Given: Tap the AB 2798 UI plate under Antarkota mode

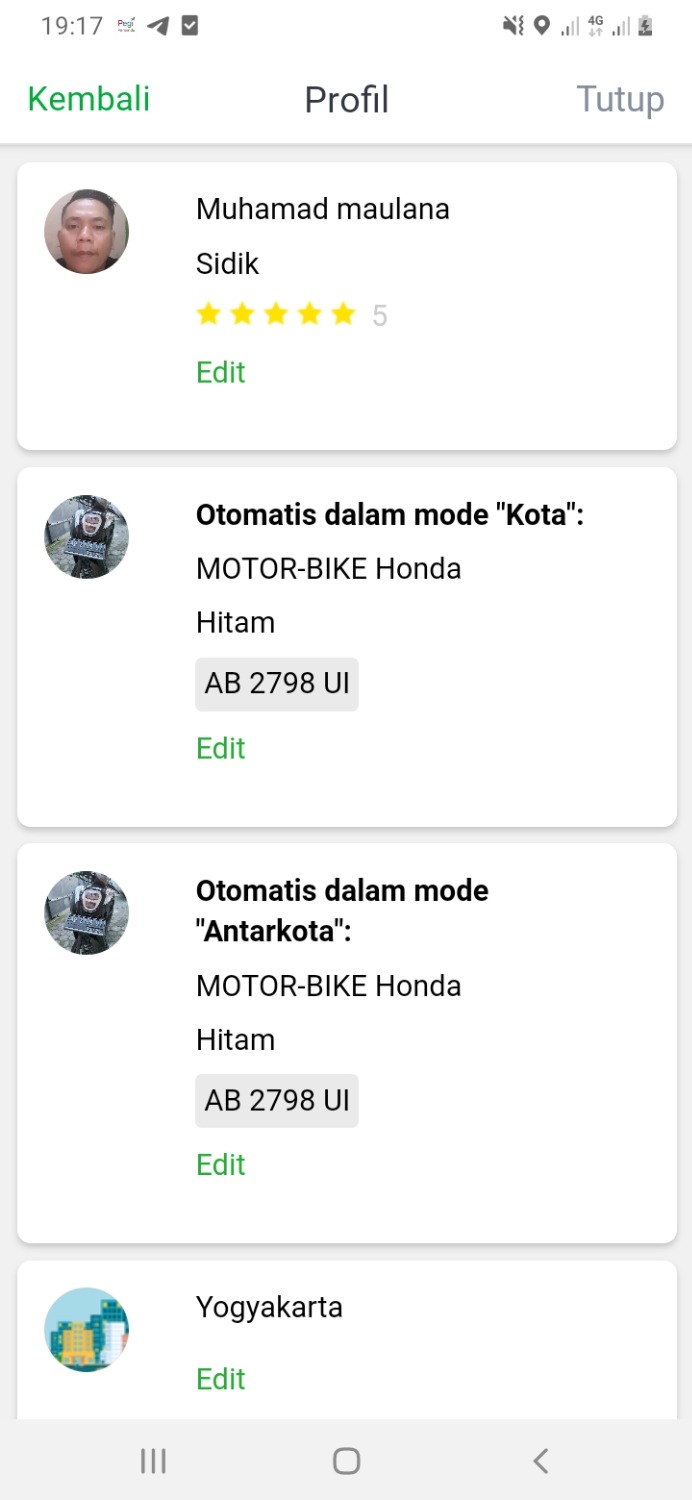Looking at the screenshot, I should 277,1101.
